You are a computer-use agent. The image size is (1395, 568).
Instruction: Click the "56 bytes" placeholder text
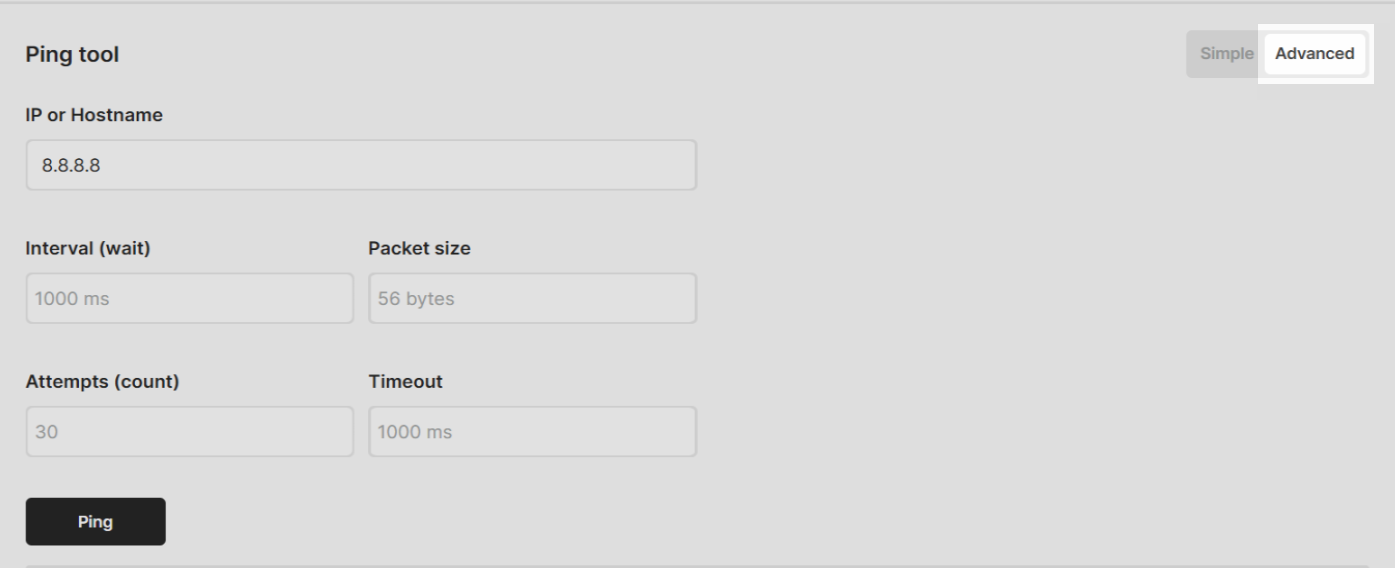(x=416, y=298)
